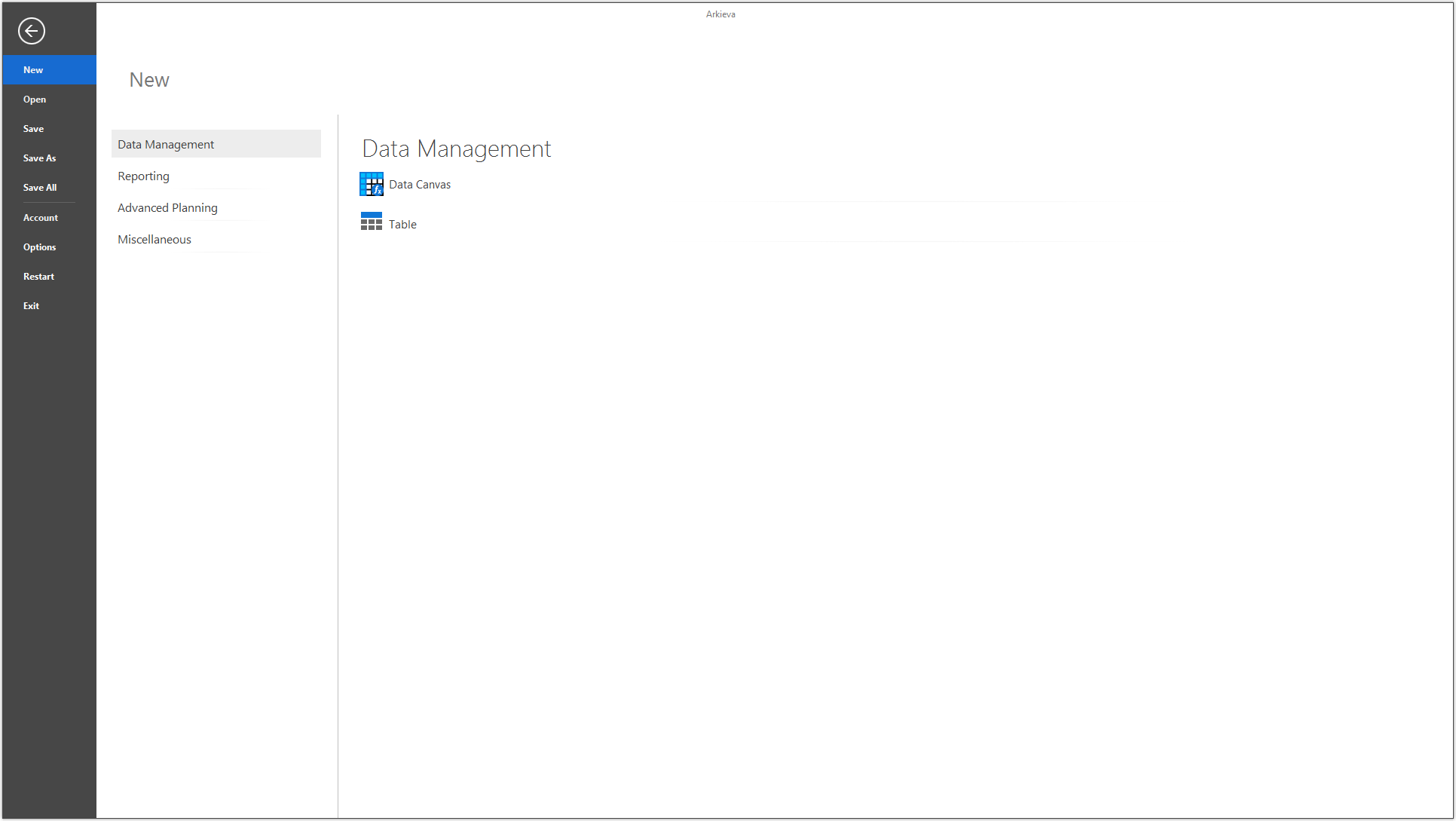The image size is (1456, 821).
Task: Select the Data Management category
Action: (x=216, y=144)
